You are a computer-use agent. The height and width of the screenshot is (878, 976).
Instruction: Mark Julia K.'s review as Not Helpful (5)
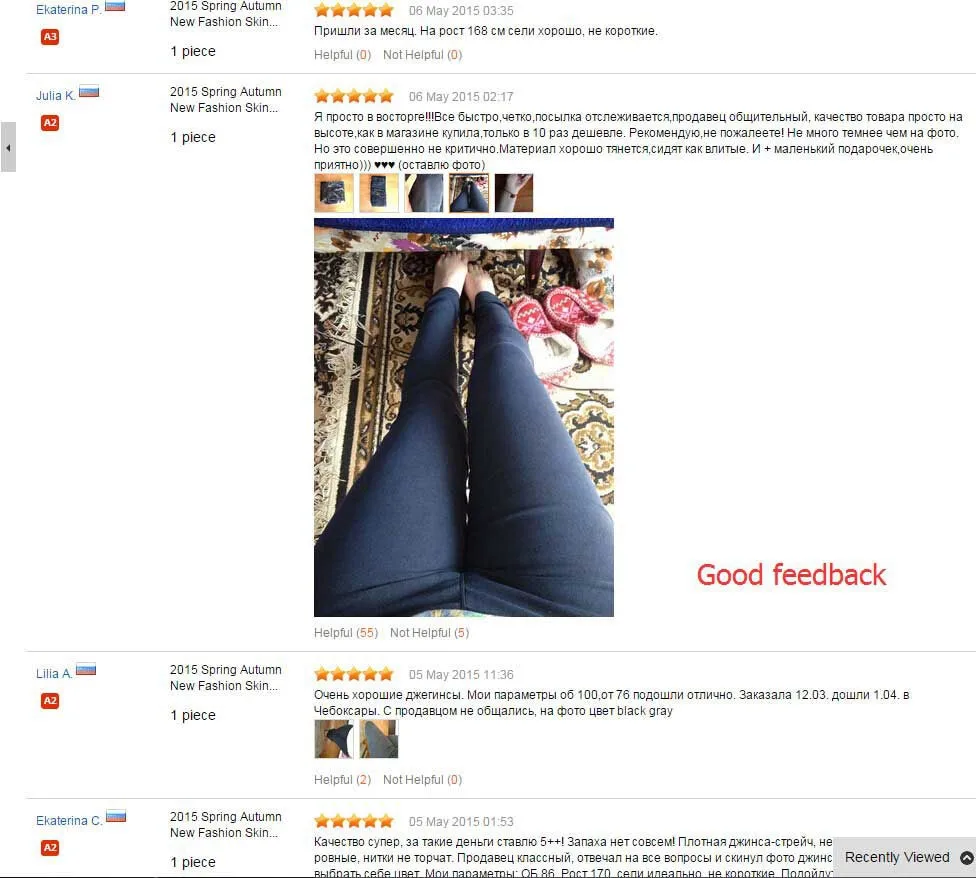click(429, 633)
